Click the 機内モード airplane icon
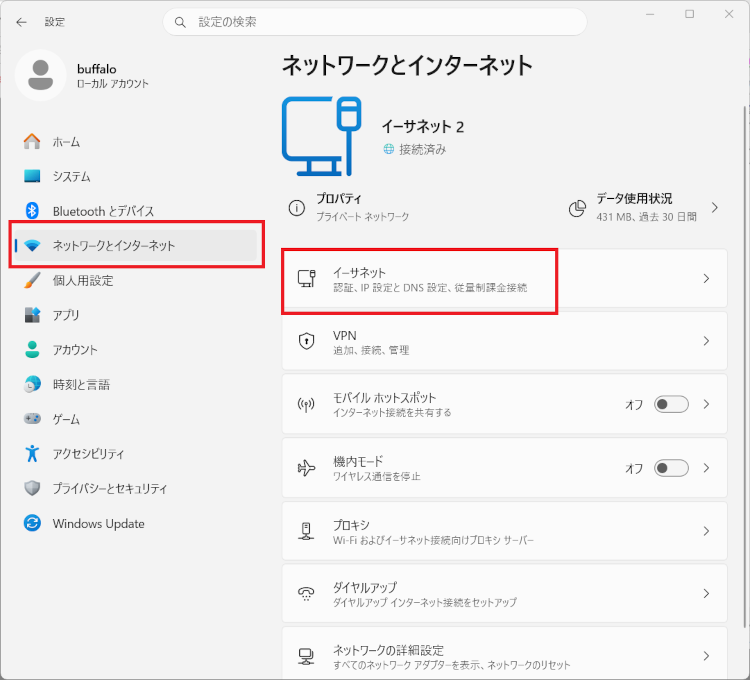Screen dimensions: 750x680 click(306, 468)
